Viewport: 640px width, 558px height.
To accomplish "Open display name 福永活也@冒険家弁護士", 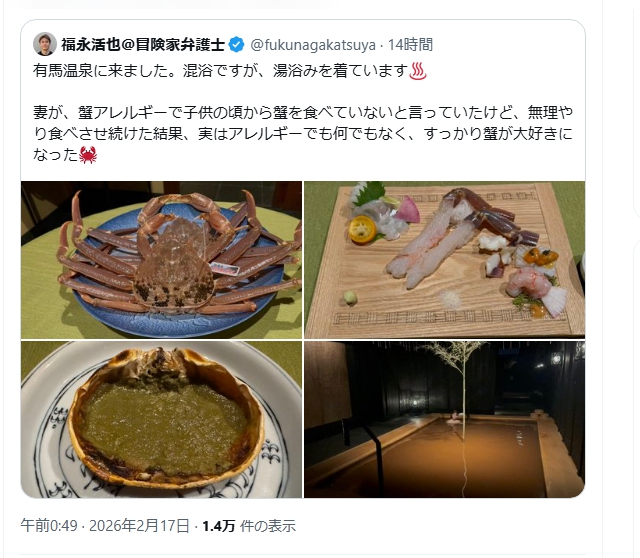I will (x=143, y=44).
